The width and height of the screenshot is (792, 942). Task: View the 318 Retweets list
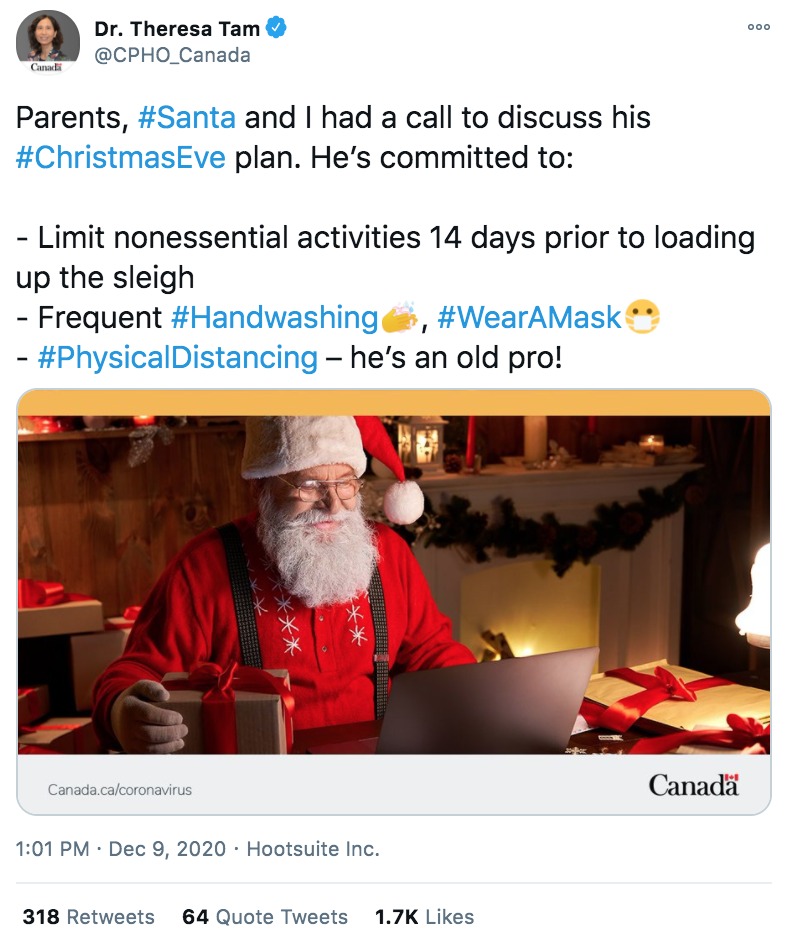tap(88, 917)
